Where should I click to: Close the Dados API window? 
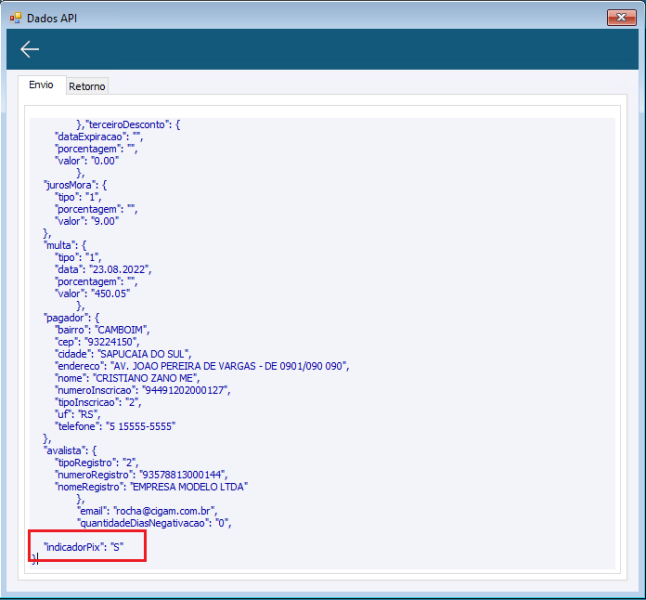pyautogui.click(x=621, y=17)
